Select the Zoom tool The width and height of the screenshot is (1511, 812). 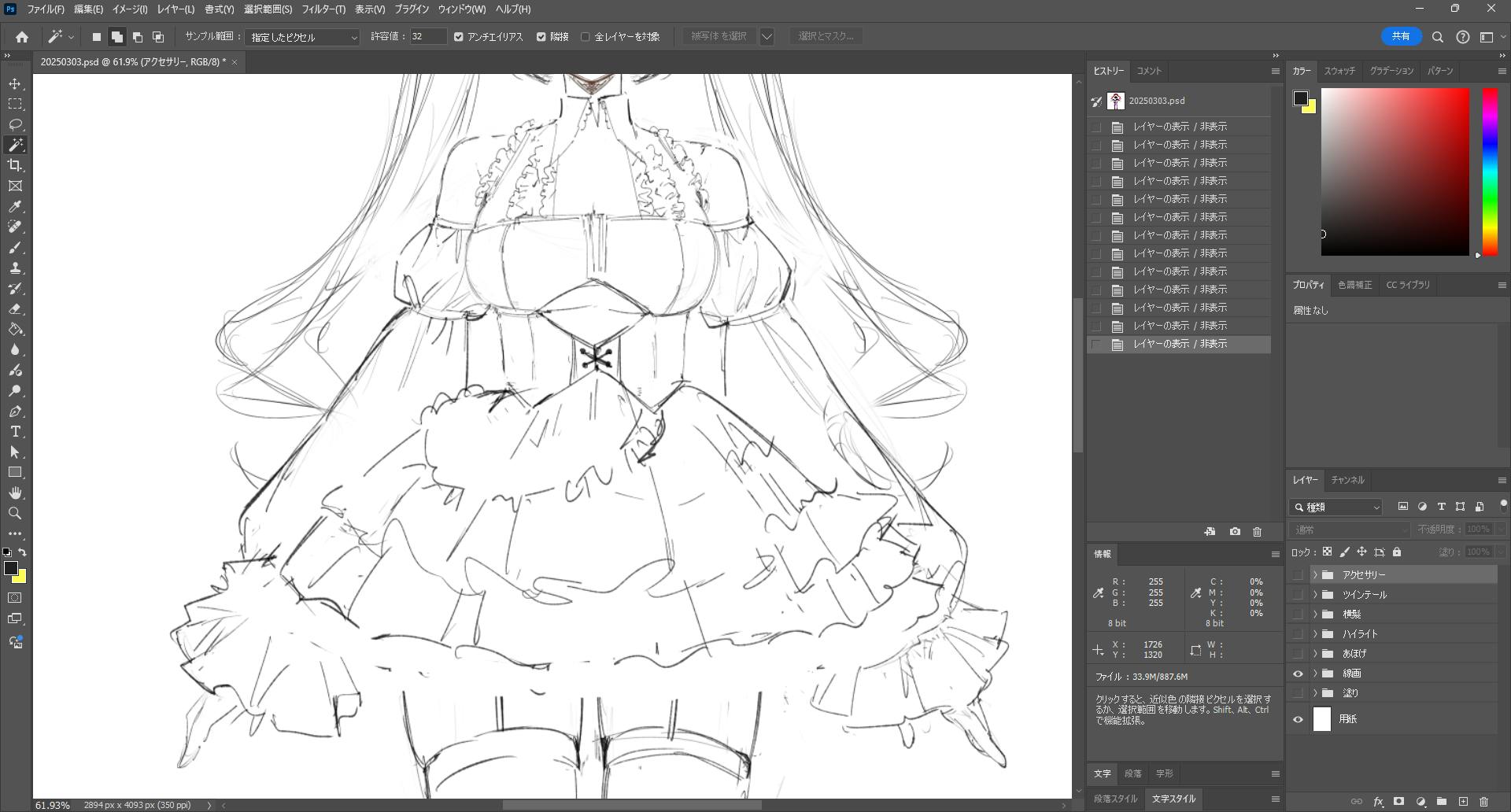[x=15, y=513]
